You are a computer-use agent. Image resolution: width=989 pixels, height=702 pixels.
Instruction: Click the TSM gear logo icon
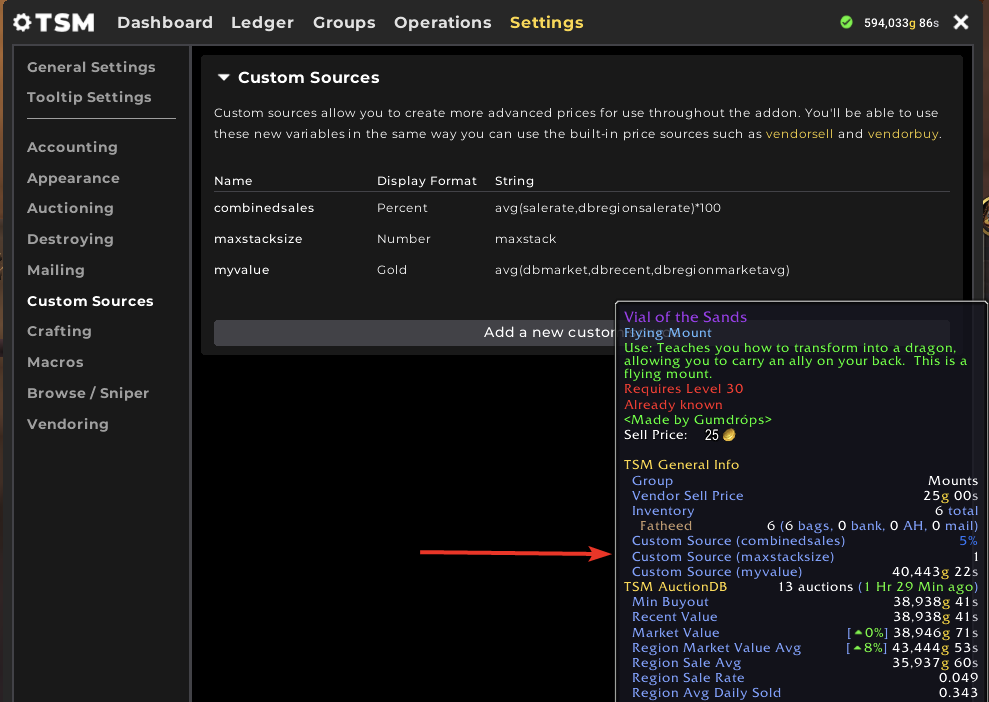22,23
